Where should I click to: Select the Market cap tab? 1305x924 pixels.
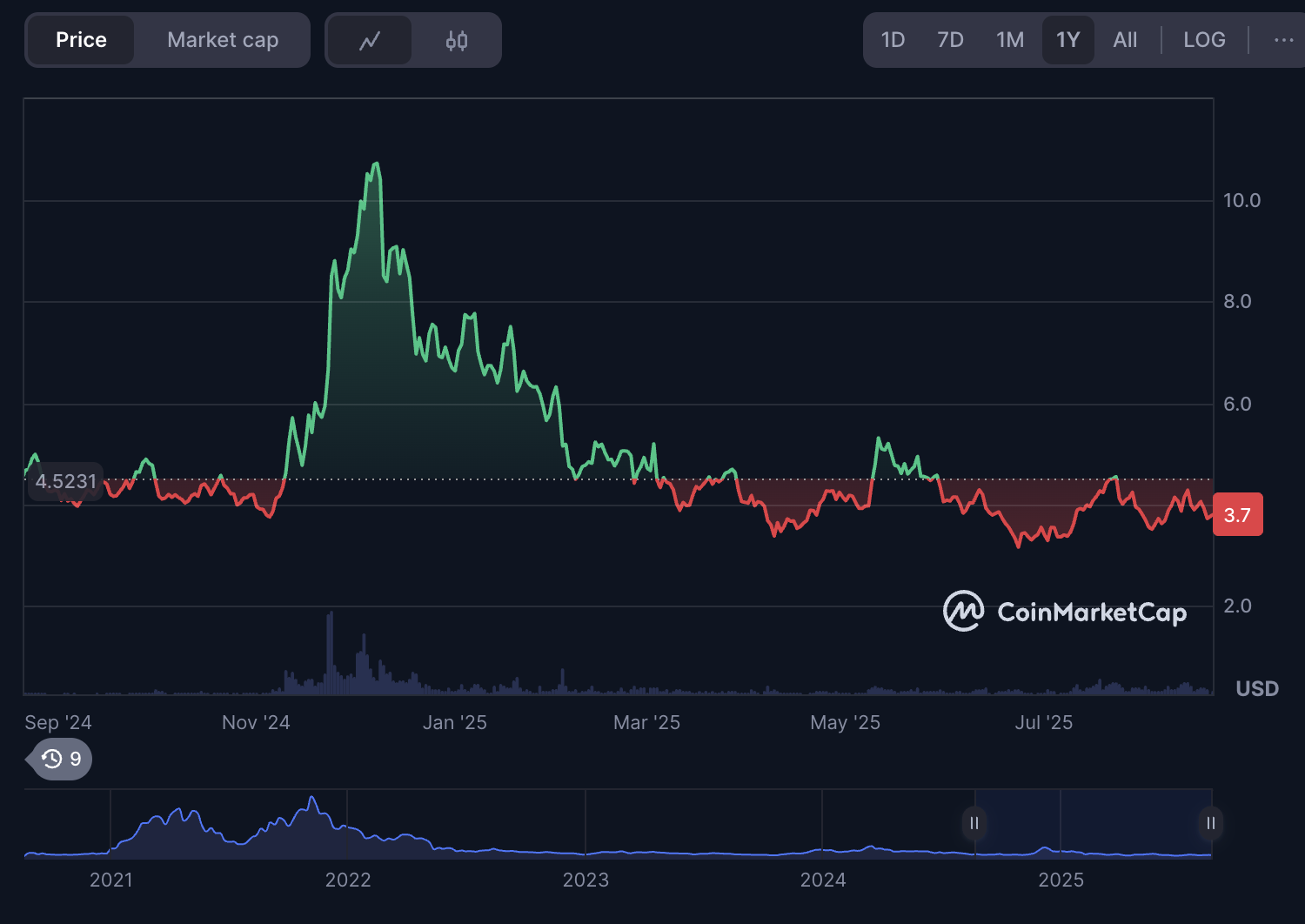pyautogui.click(x=223, y=40)
